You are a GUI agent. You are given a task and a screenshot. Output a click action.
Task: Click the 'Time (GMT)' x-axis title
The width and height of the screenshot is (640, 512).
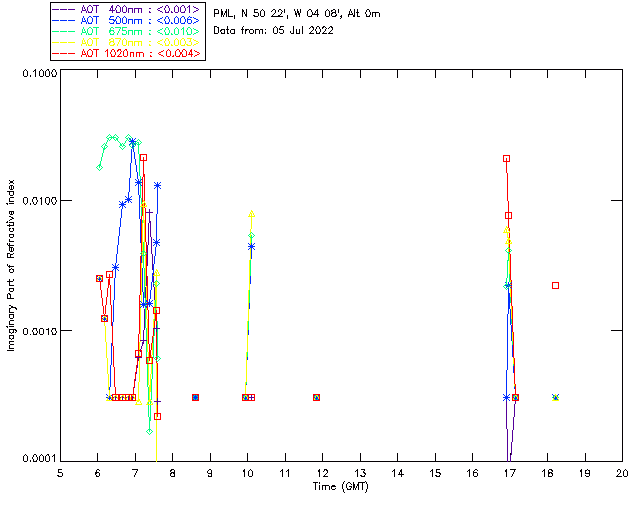(341, 486)
